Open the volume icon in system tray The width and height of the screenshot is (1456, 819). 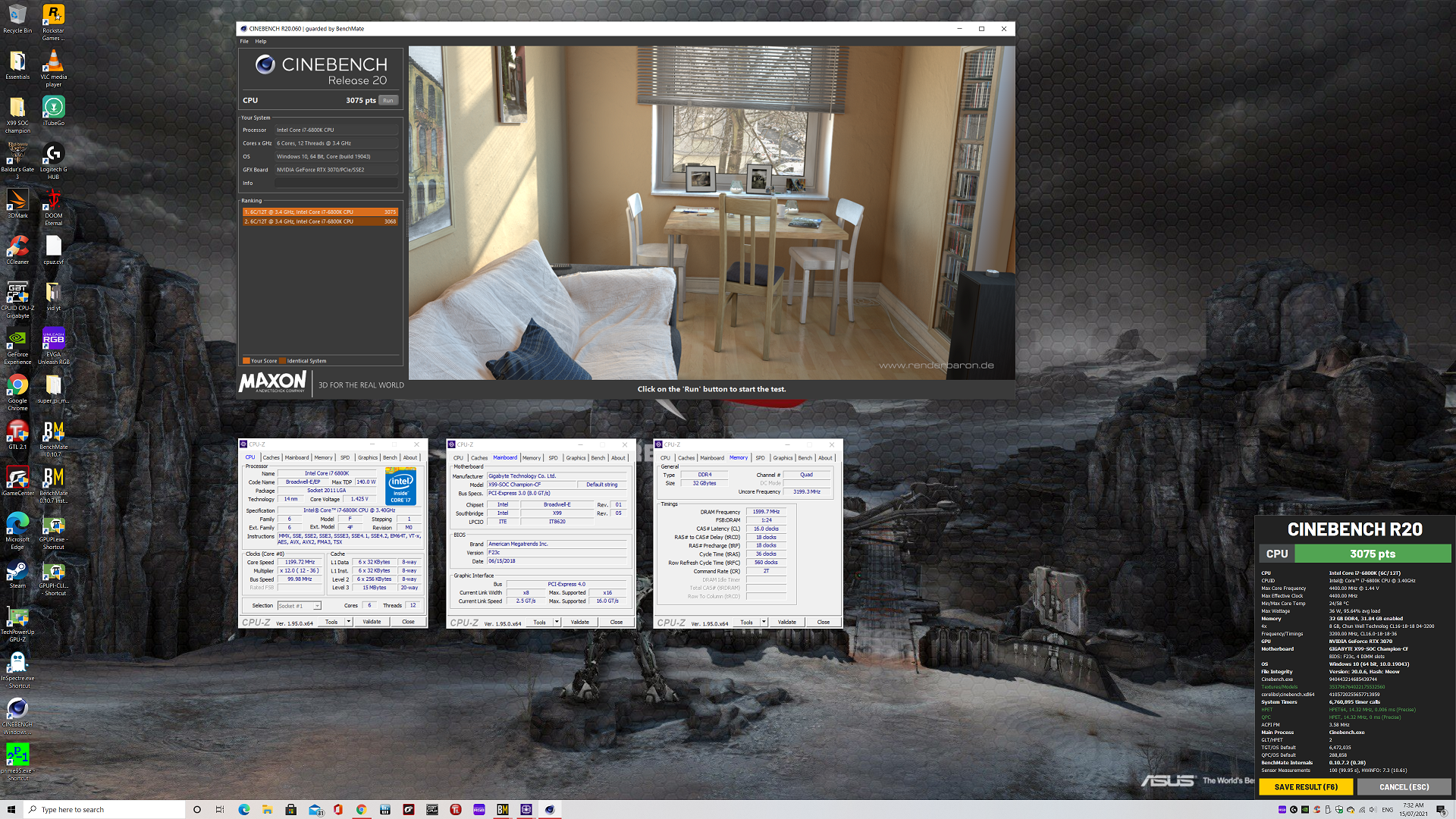[x=1373, y=809]
